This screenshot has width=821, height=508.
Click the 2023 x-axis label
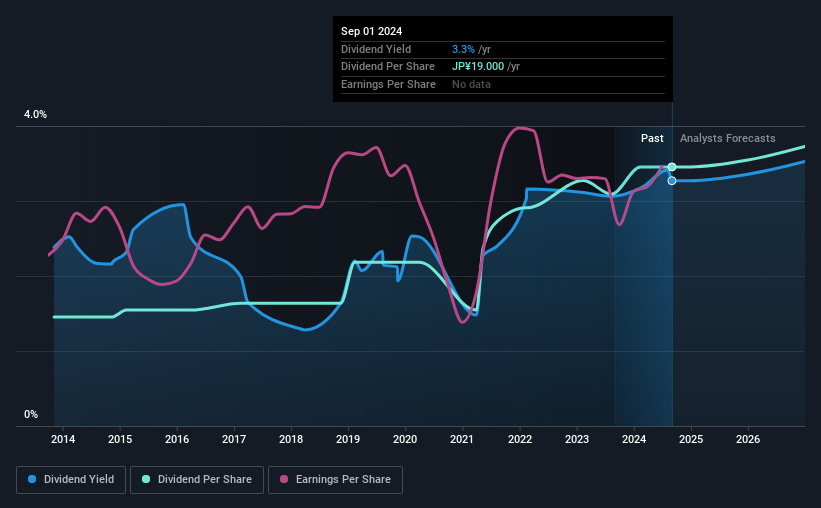coord(577,439)
